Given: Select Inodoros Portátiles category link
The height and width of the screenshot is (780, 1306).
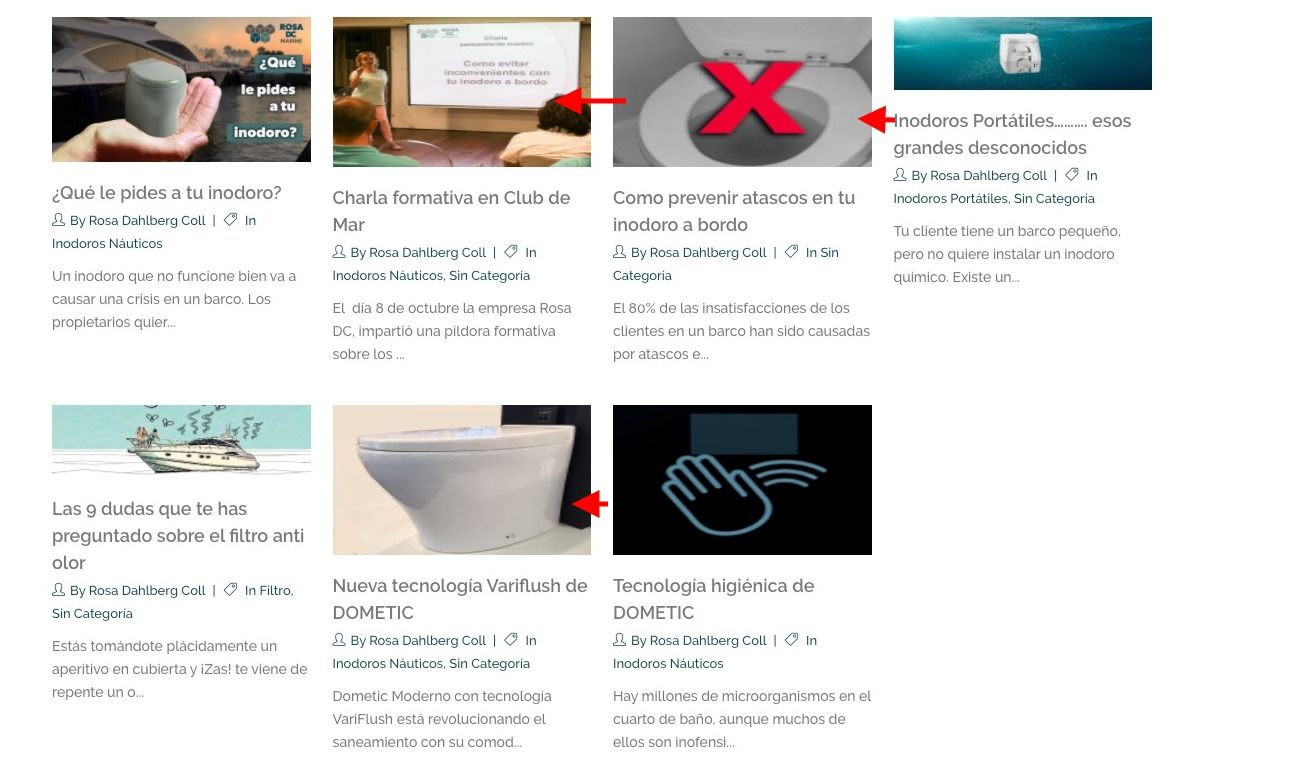Looking at the screenshot, I should coord(950,199).
